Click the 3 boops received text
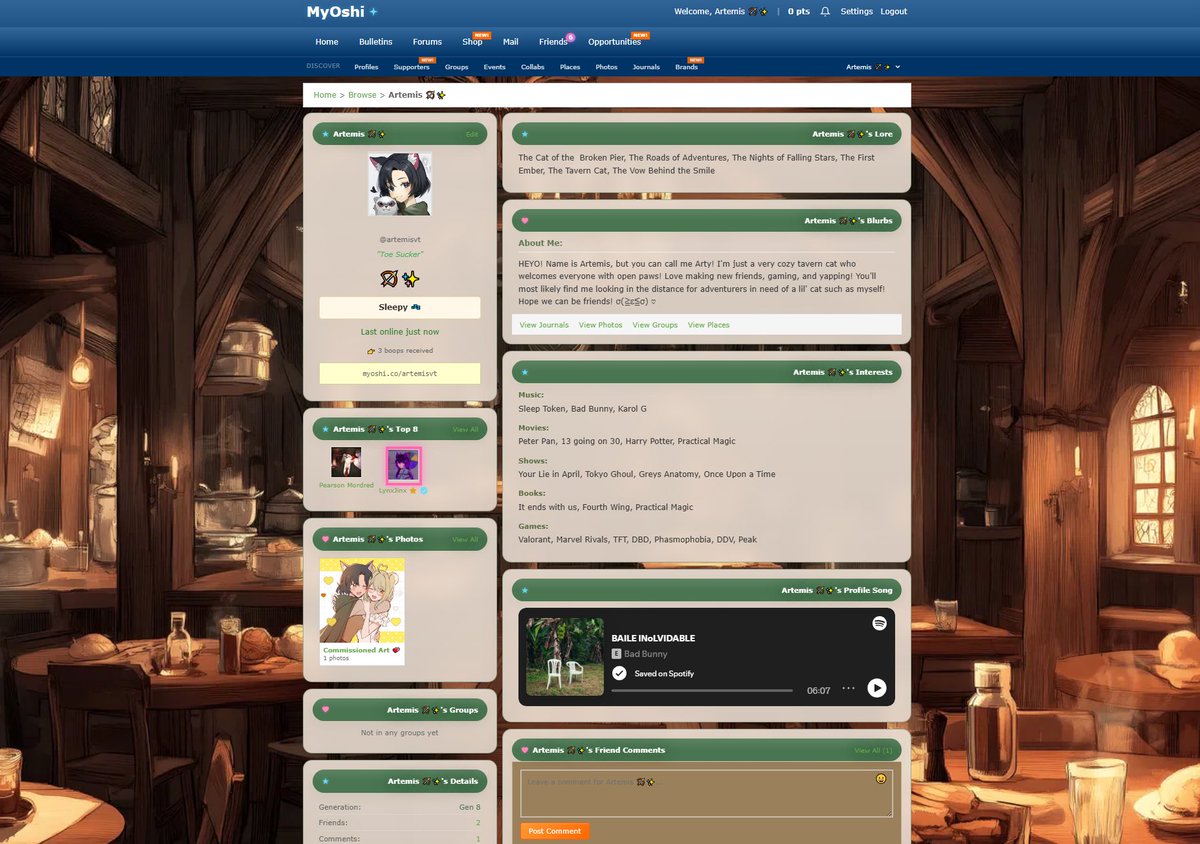 pyautogui.click(x=400, y=351)
